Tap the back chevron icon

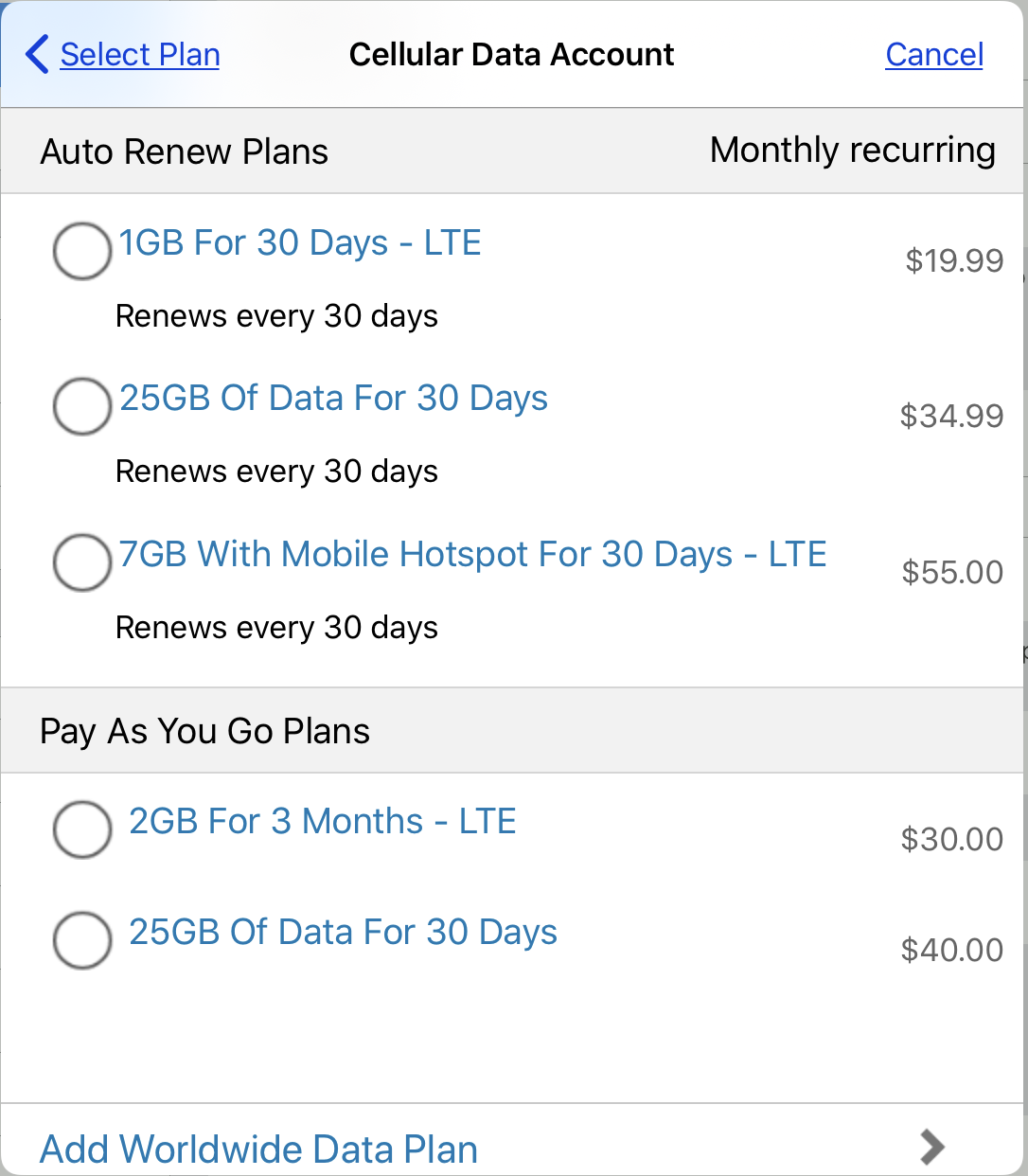[x=37, y=54]
